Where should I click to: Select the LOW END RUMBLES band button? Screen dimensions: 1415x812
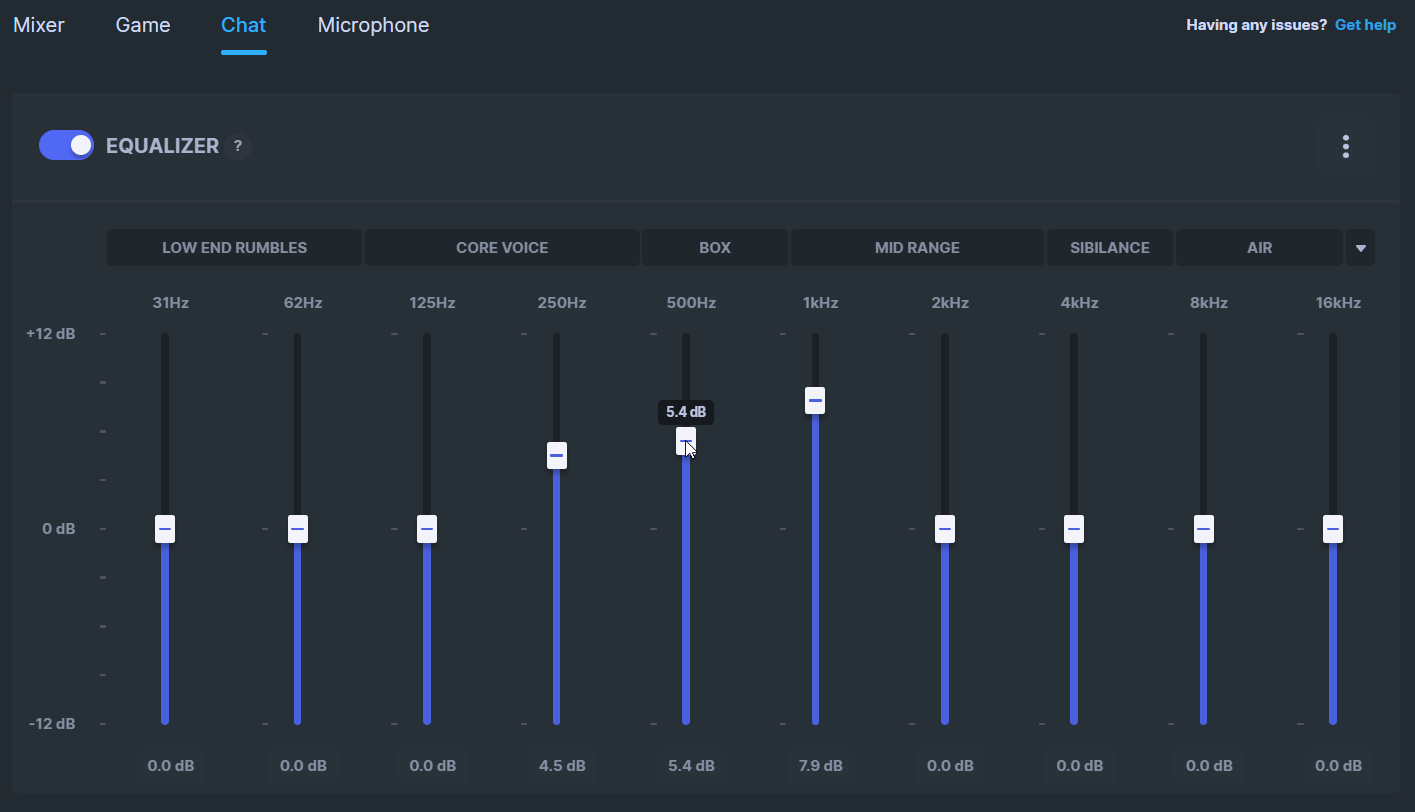234,248
